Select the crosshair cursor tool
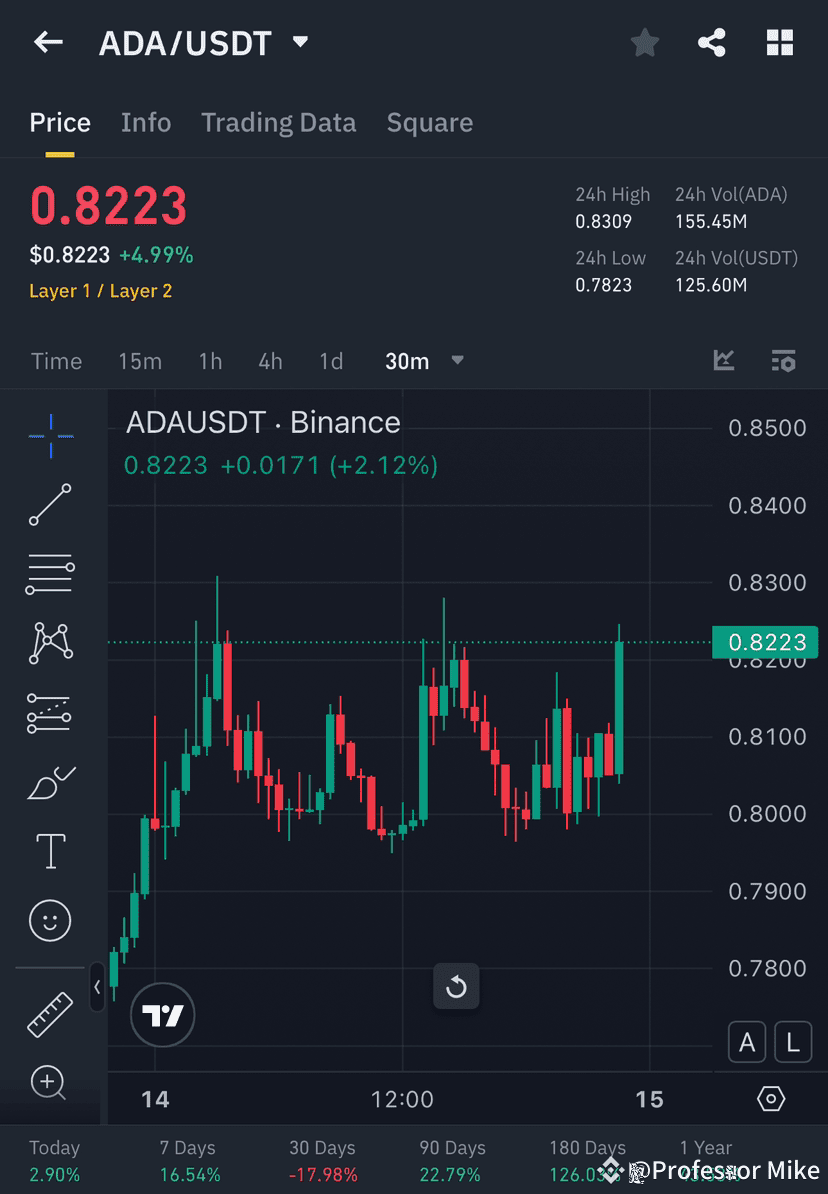This screenshot has height=1194, width=828. (x=50, y=435)
